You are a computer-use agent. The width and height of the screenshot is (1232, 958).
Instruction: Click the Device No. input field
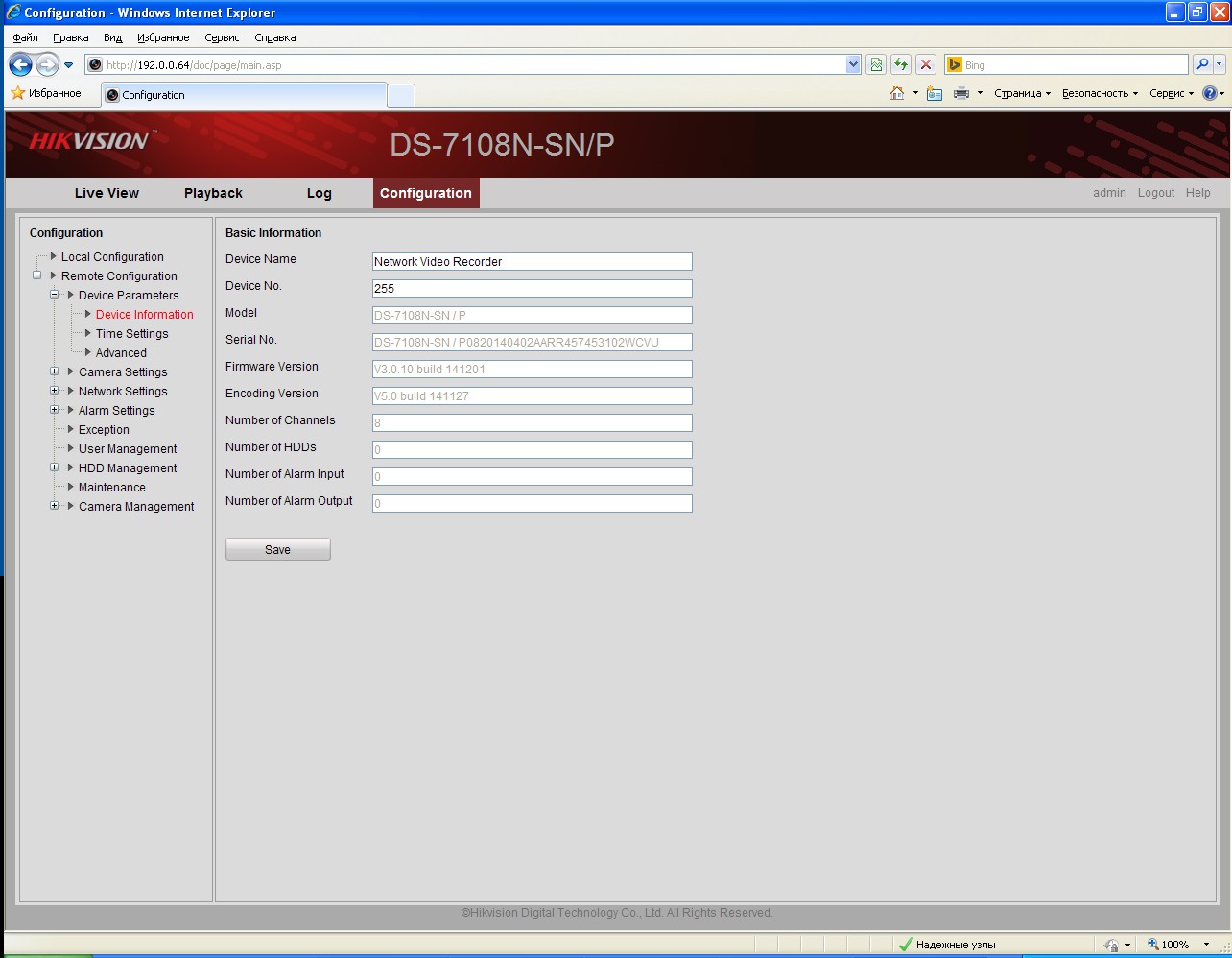pos(533,288)
